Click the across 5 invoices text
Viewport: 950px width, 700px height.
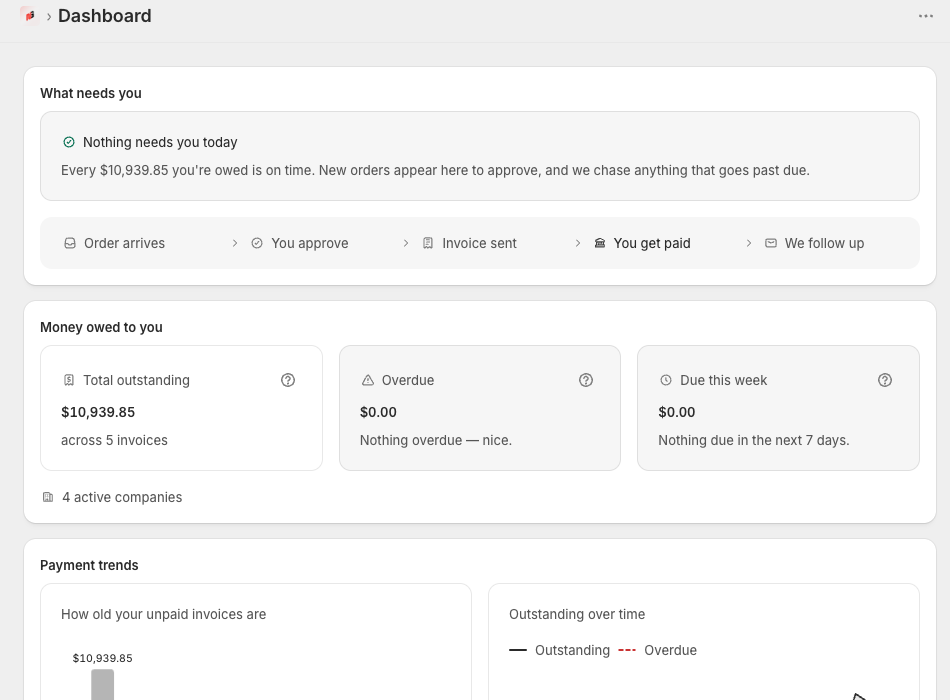(114, 440)
